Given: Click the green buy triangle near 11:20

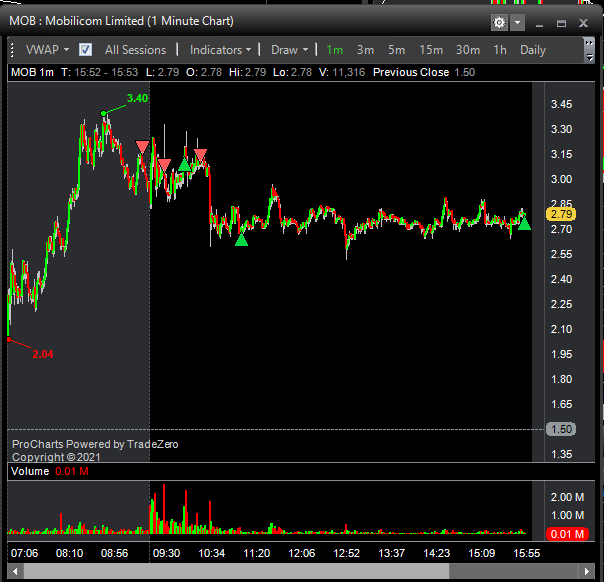Looking at the screenshot, I should 242,240.
